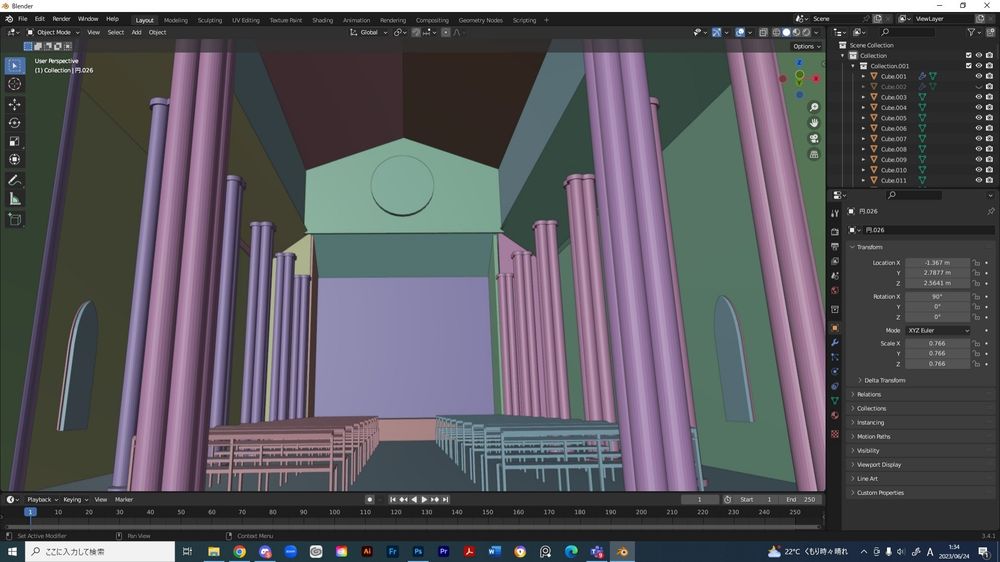Click the End frame 250 field
The width and height of the screenshot is (1000, 562).
click(x=800, y=499)
